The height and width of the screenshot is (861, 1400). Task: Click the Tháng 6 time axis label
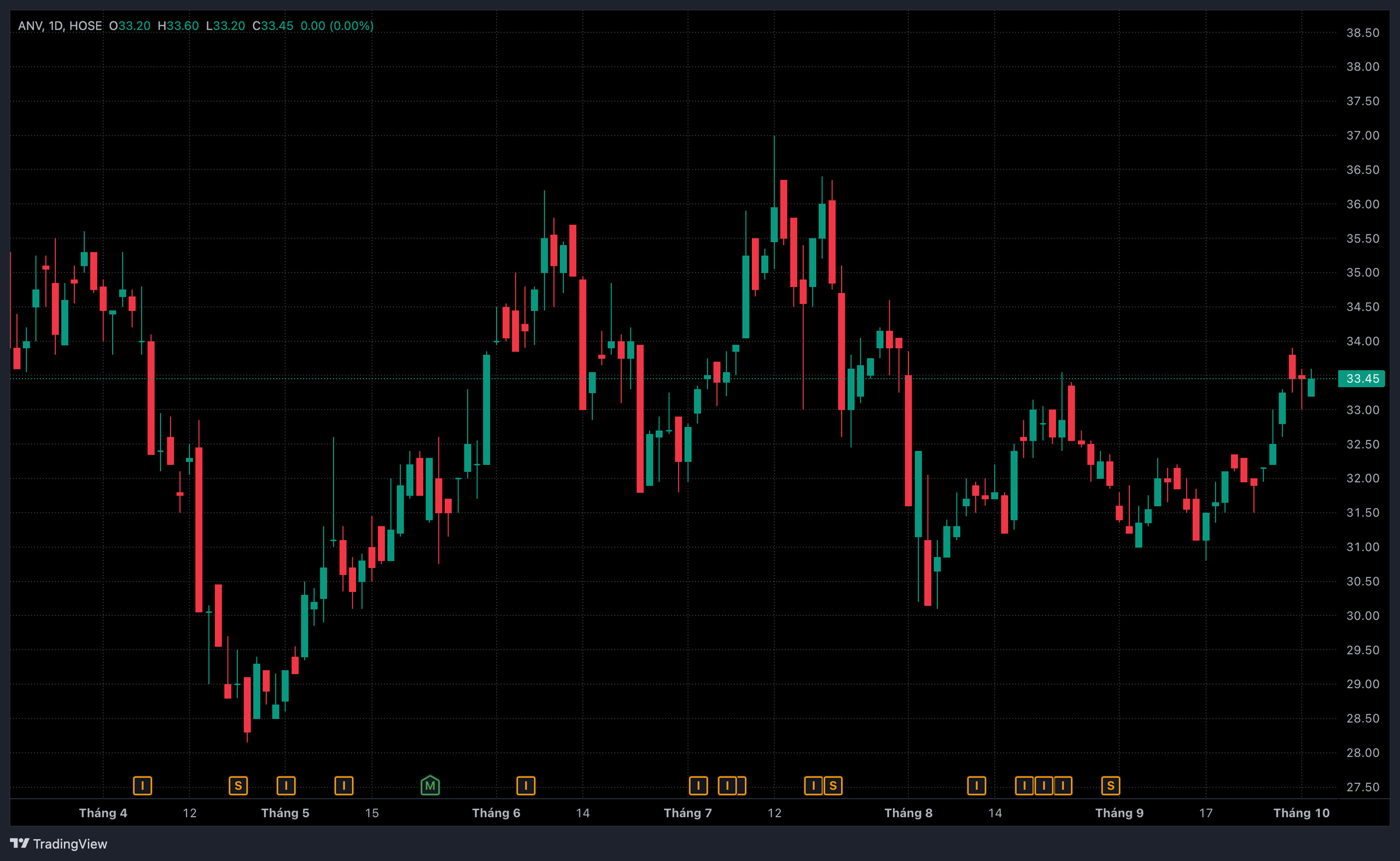(496, 812)
